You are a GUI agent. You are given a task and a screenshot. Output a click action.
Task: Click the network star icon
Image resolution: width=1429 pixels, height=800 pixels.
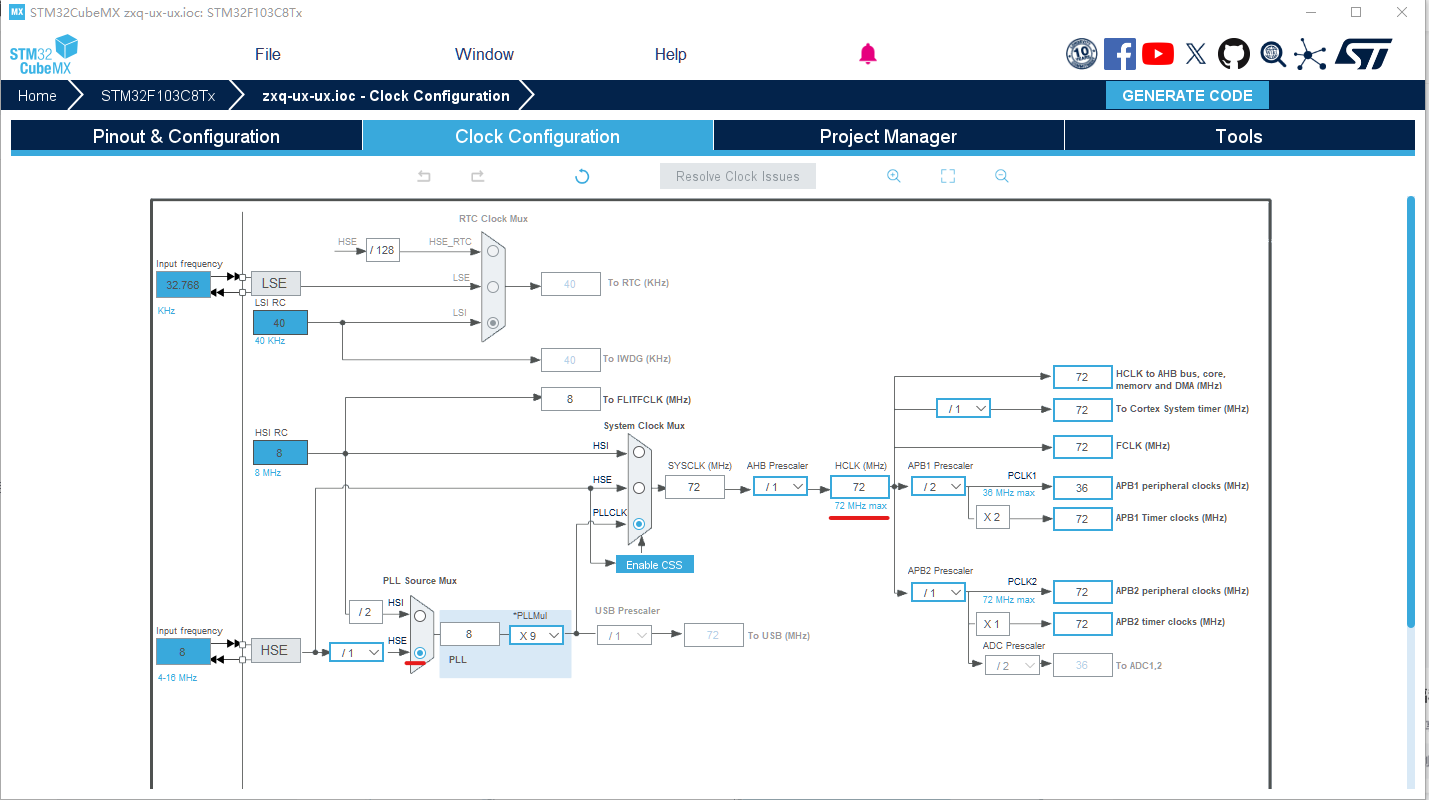coord(1310,54)
